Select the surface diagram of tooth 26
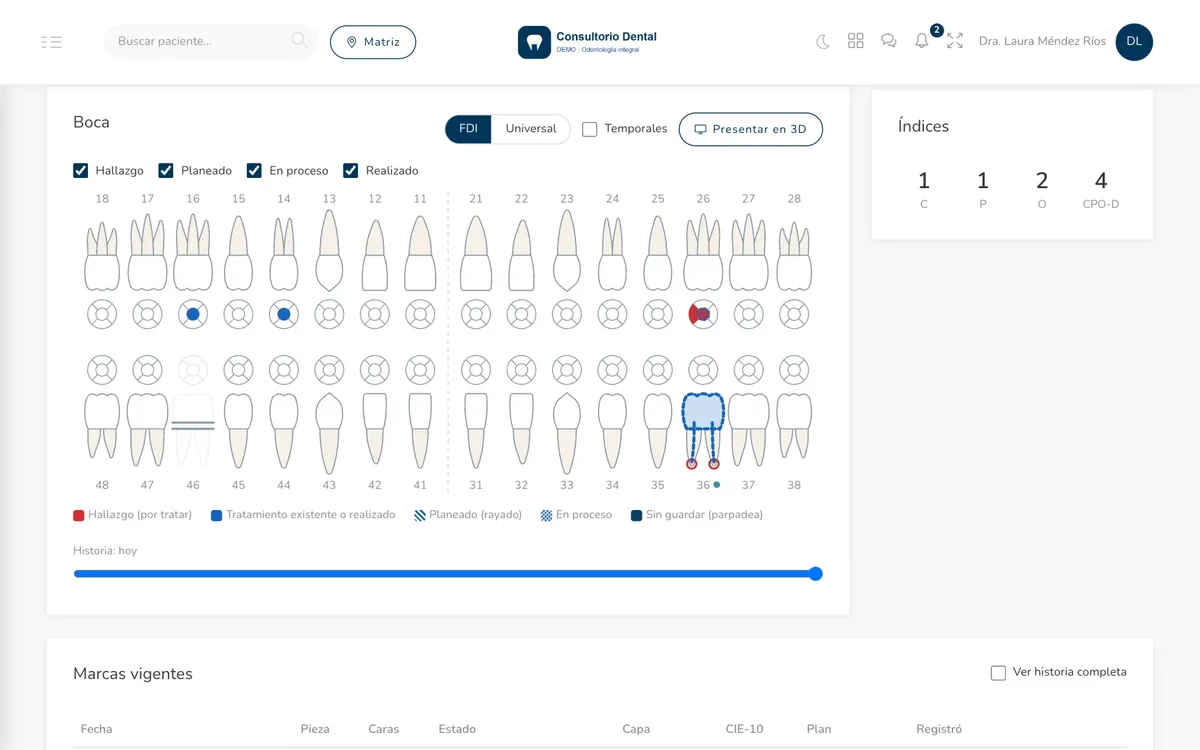The image size is (1200, 750). (703, 314)
